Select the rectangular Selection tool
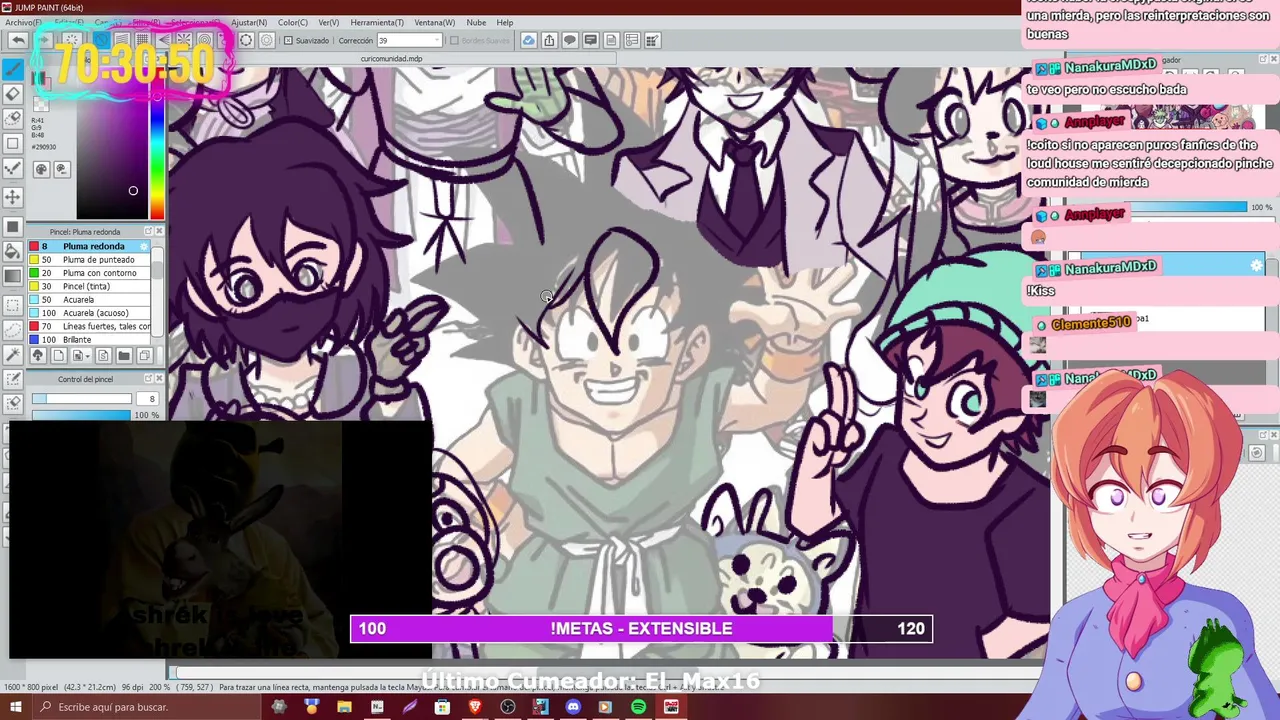The image size is (1280, 720). [x=13, y=304]
